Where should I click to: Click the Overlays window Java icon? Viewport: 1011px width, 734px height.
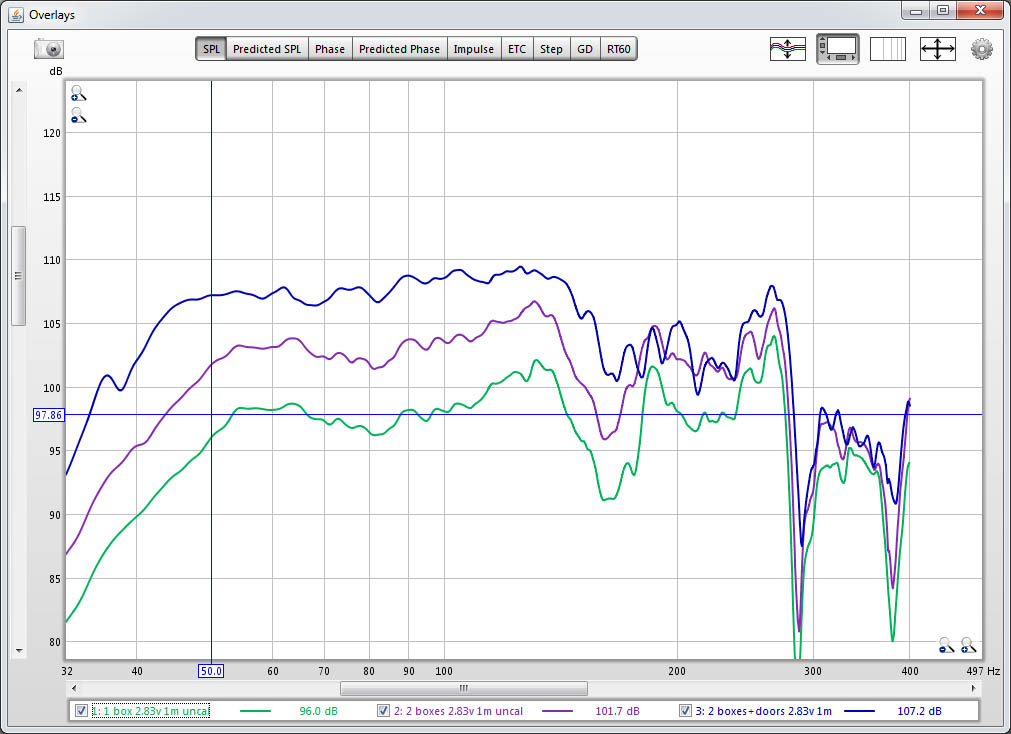pyautogui.click(x=16, y=14)
